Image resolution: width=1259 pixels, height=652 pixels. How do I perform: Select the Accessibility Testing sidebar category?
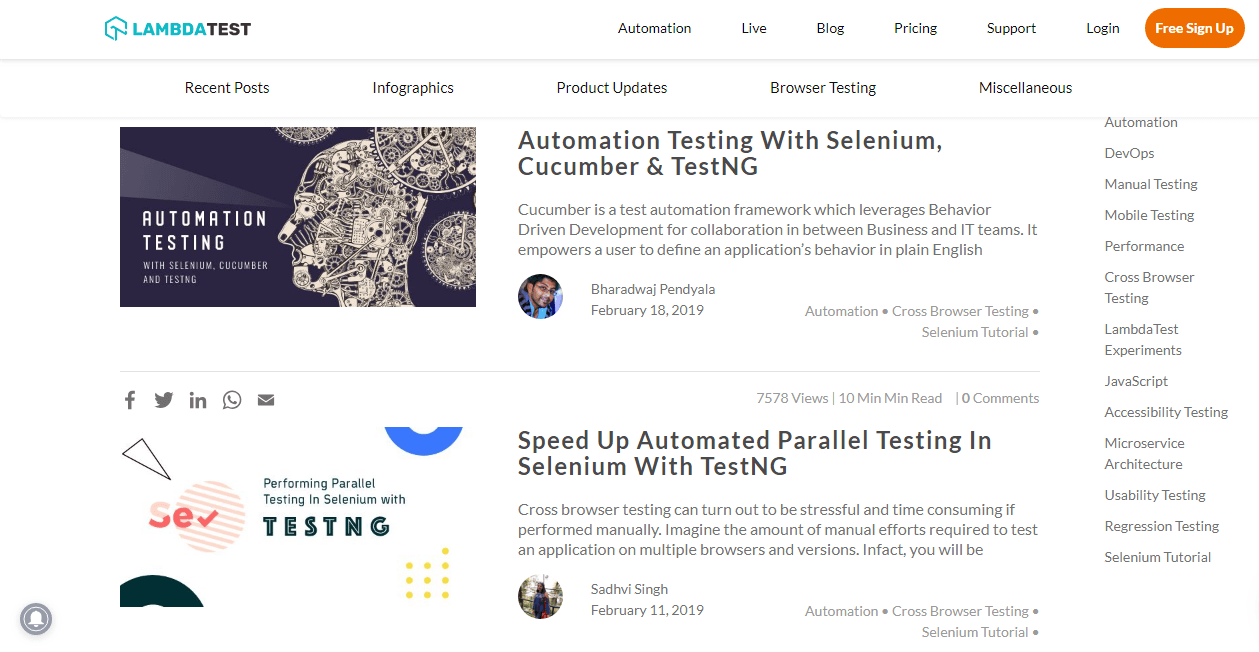pos(1166,412)
